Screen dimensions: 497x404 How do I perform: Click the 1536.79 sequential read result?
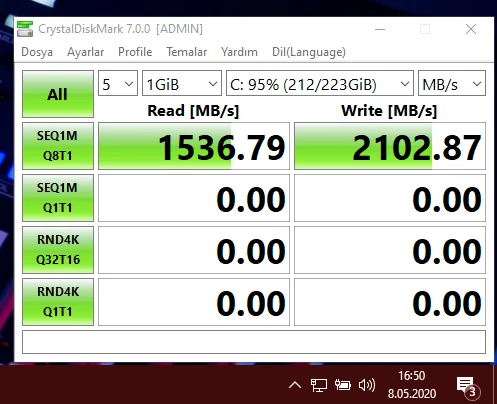pos(194,146)
